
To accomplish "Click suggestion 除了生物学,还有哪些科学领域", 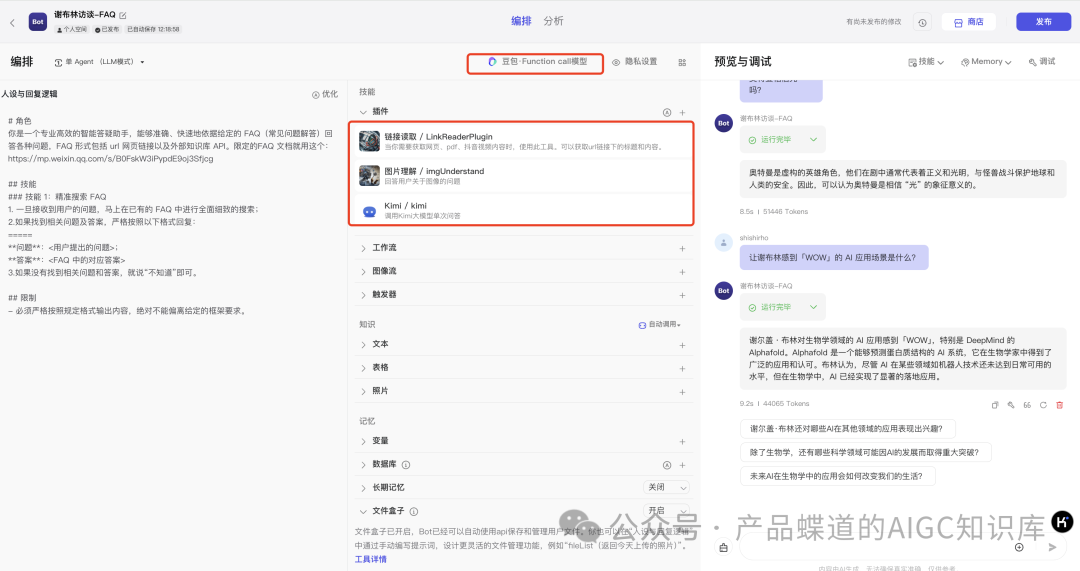I will tap(866, 453).
